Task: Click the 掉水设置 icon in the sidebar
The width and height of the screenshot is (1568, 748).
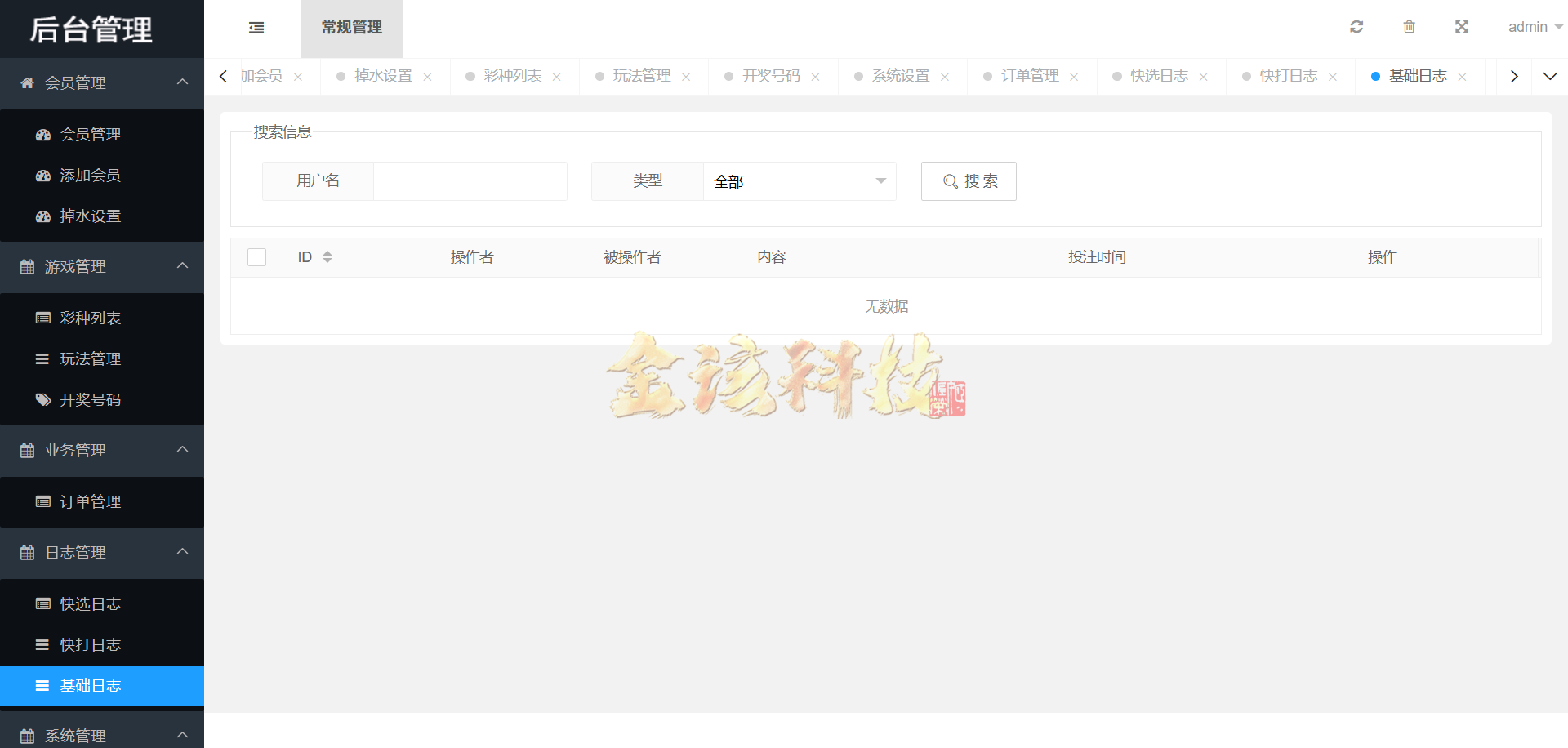Action: tap(43, 216)
